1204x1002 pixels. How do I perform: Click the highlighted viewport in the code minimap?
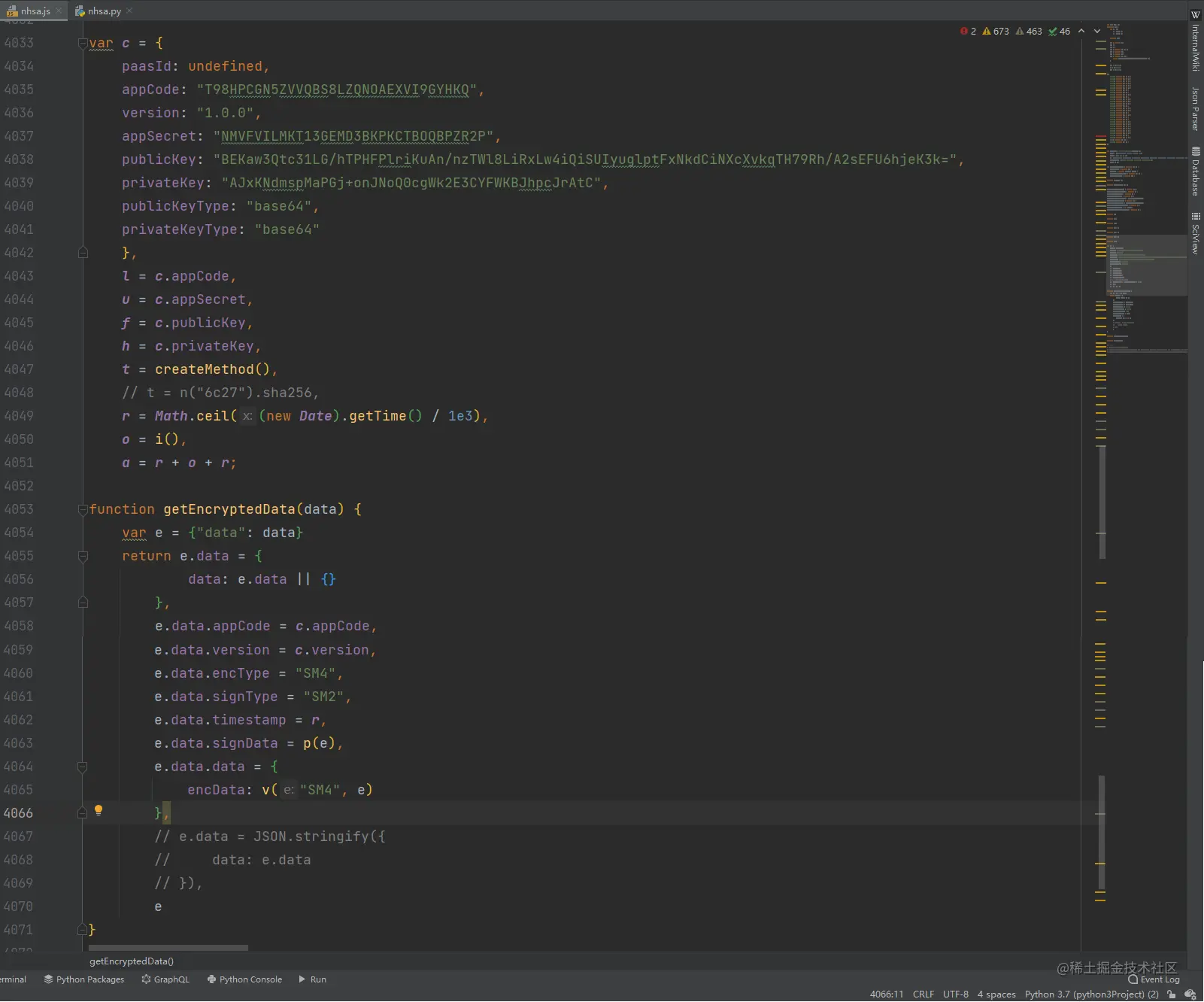pos(1147,265)
